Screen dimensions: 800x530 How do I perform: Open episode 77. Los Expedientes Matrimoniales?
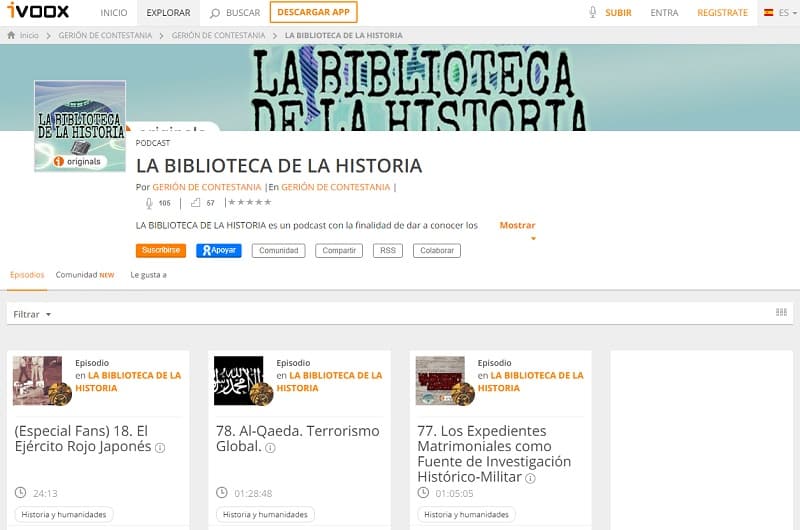[494, 454]
